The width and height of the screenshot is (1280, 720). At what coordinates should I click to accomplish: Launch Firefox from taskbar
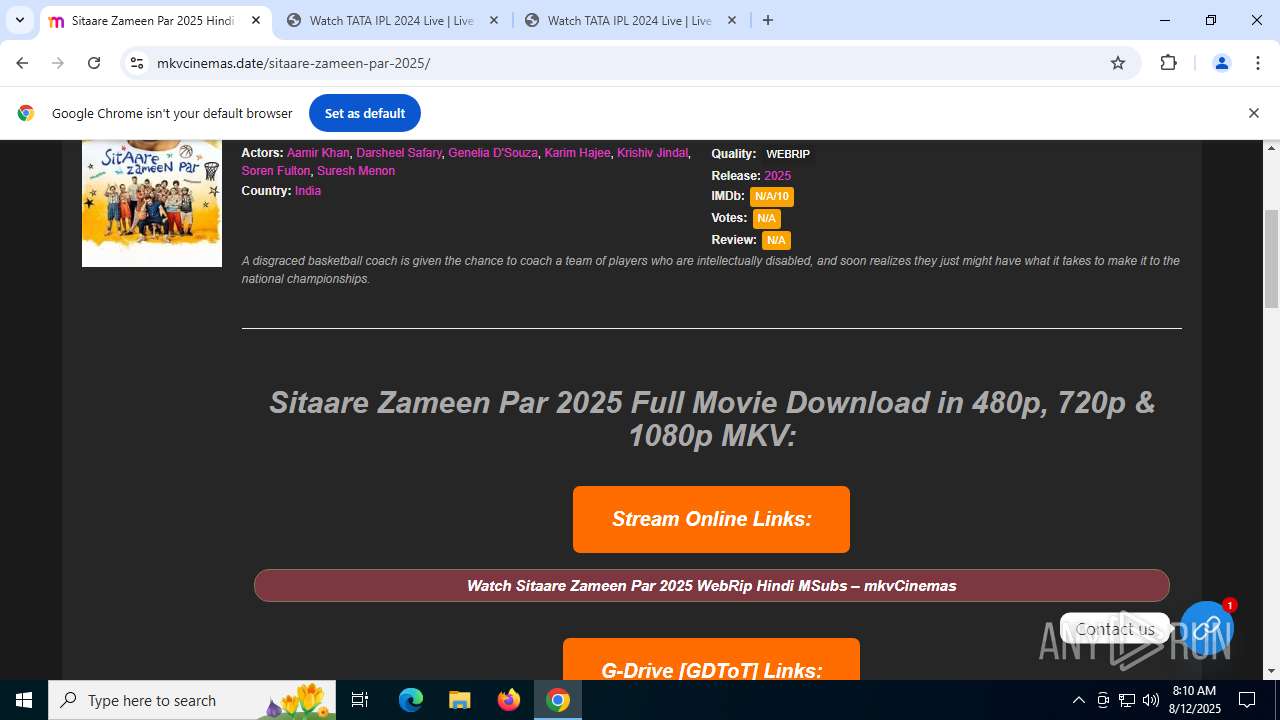[x=509, y=700]
